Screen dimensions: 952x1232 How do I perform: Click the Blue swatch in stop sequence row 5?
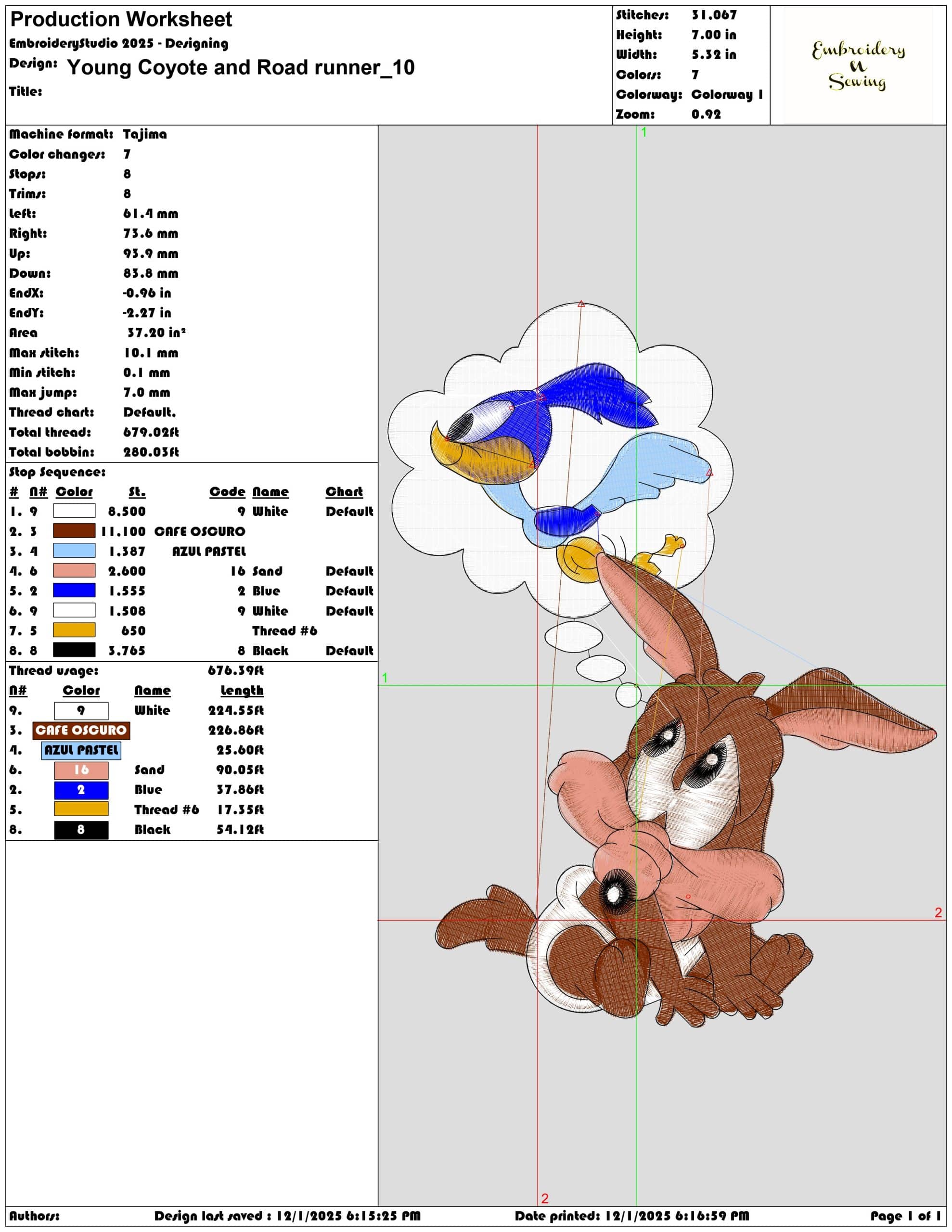[74, 590]
